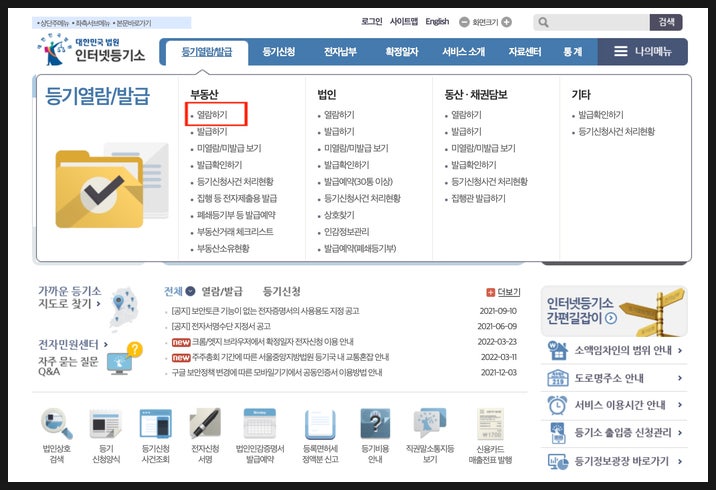The image size is (716, 490).
Task: Toggle the 전체 notice filter arrow
Action: coord(190,291)
